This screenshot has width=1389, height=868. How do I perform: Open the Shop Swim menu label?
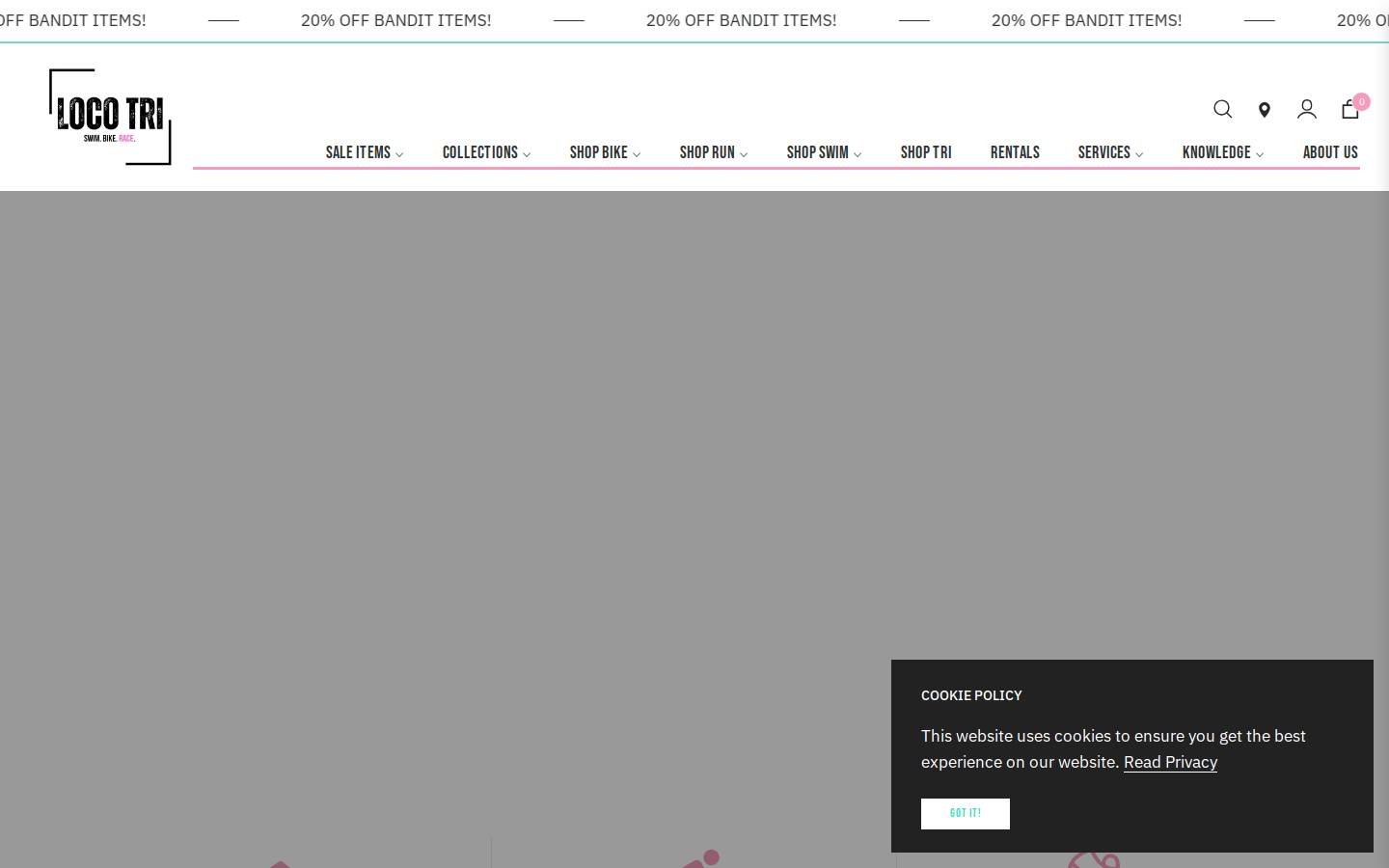(x=817, y=152)
